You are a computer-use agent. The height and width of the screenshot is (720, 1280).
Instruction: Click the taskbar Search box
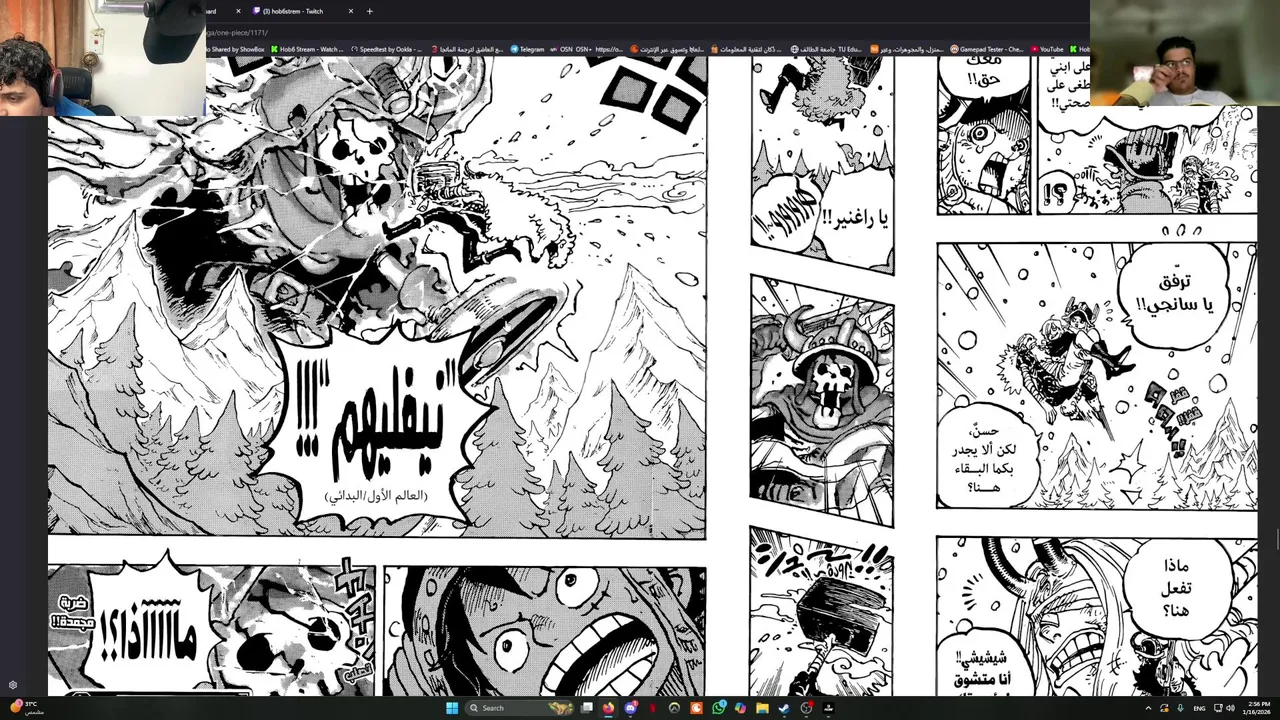tap(520, 708)
